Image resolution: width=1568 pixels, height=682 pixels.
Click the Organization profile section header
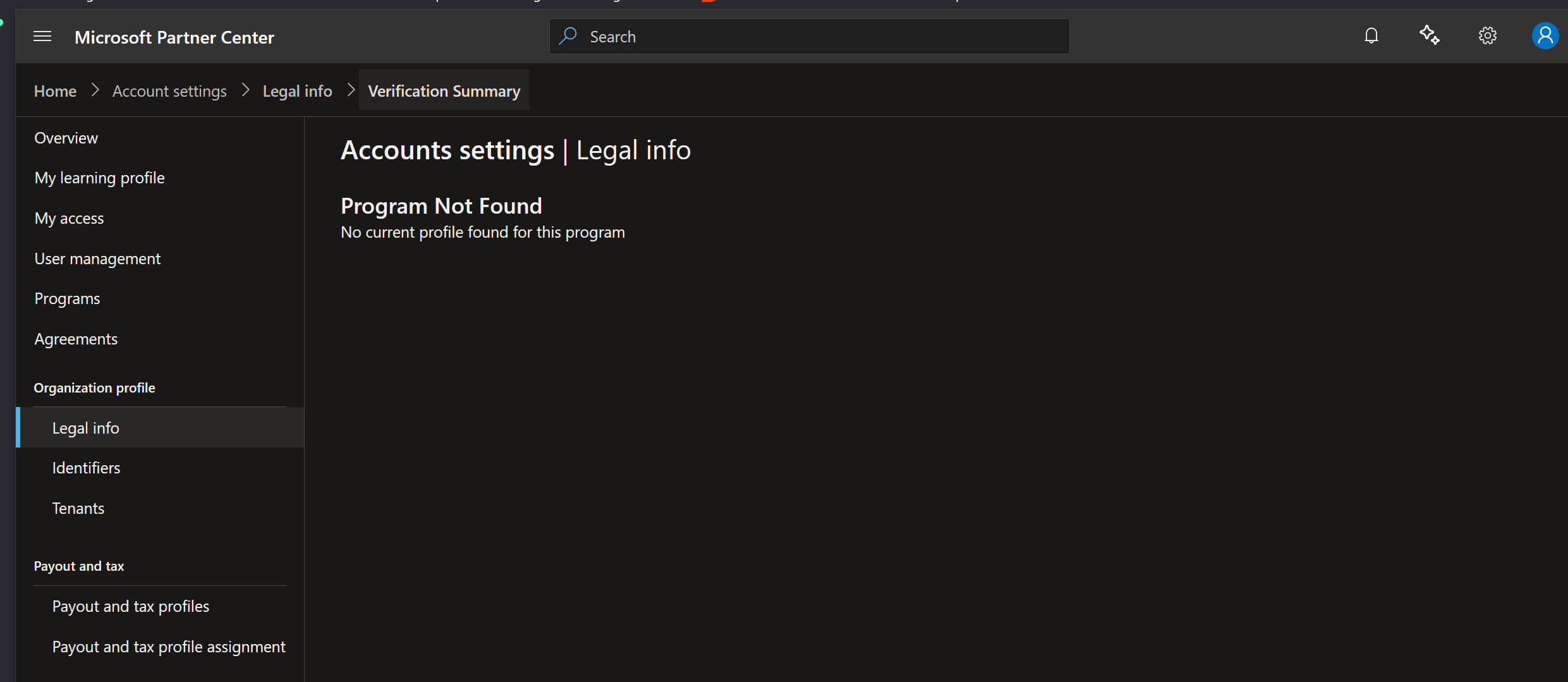pos(95,387)
